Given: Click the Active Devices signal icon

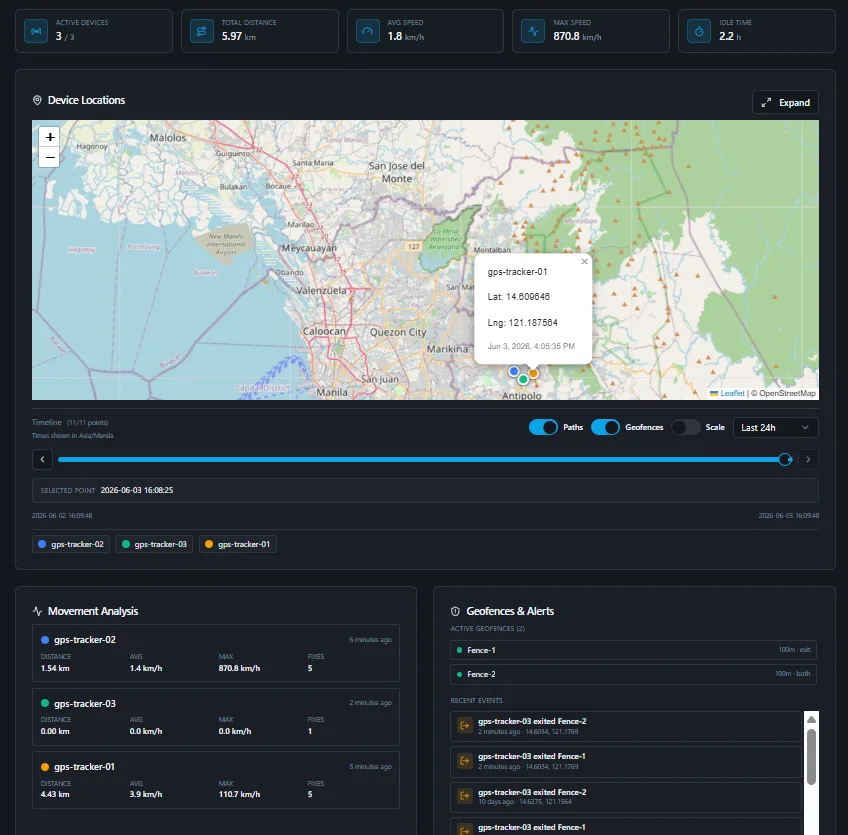Looking at the screenshot, I should pyautogui.click(x=36, y=31).
